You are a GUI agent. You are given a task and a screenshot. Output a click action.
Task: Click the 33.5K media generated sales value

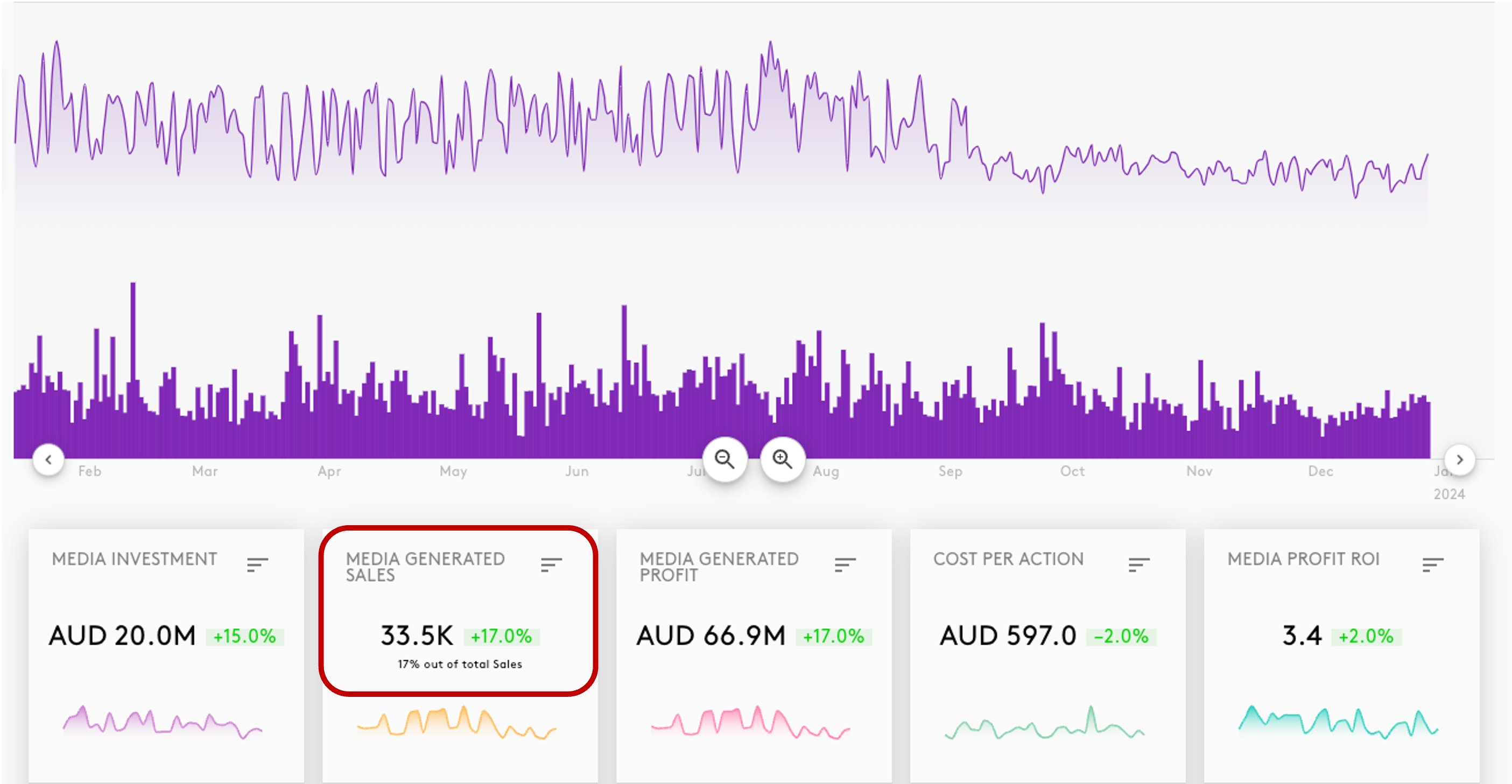(417, 635)
